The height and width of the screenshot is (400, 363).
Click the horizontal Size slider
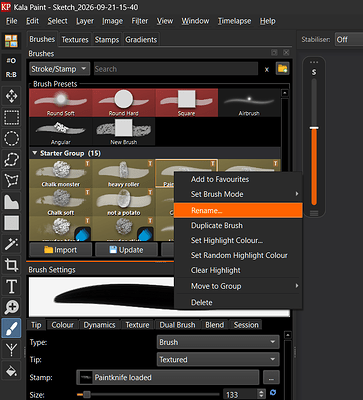pos(148,395)
